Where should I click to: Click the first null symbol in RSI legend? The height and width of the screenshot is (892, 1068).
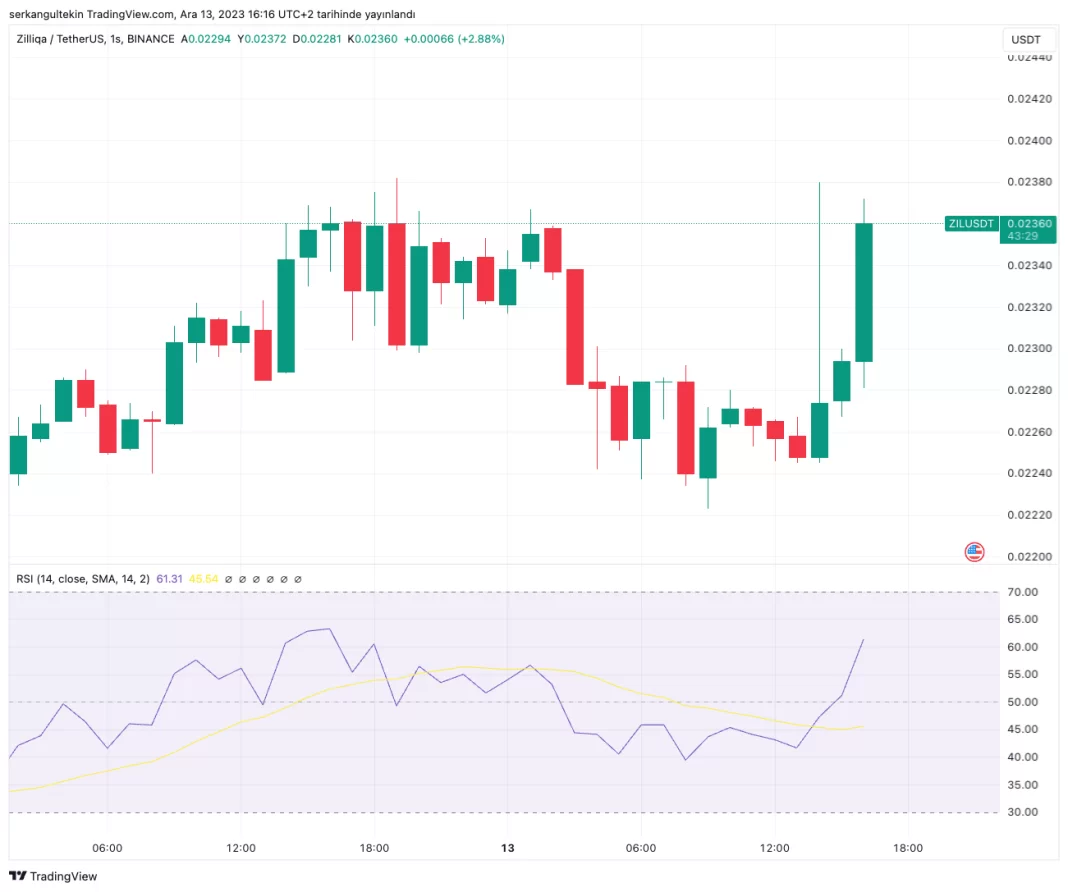(x=228, y=579)
